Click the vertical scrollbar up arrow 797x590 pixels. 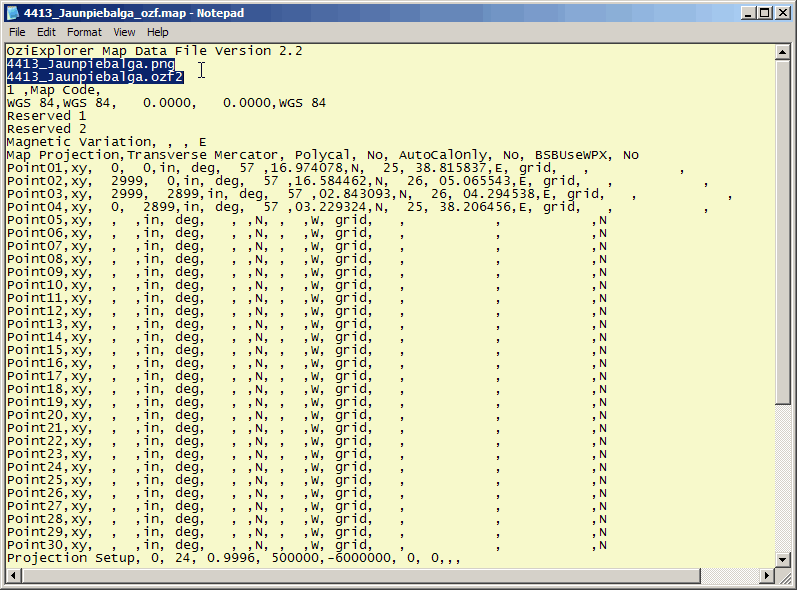pyautogui.click(x=782, y=52)
